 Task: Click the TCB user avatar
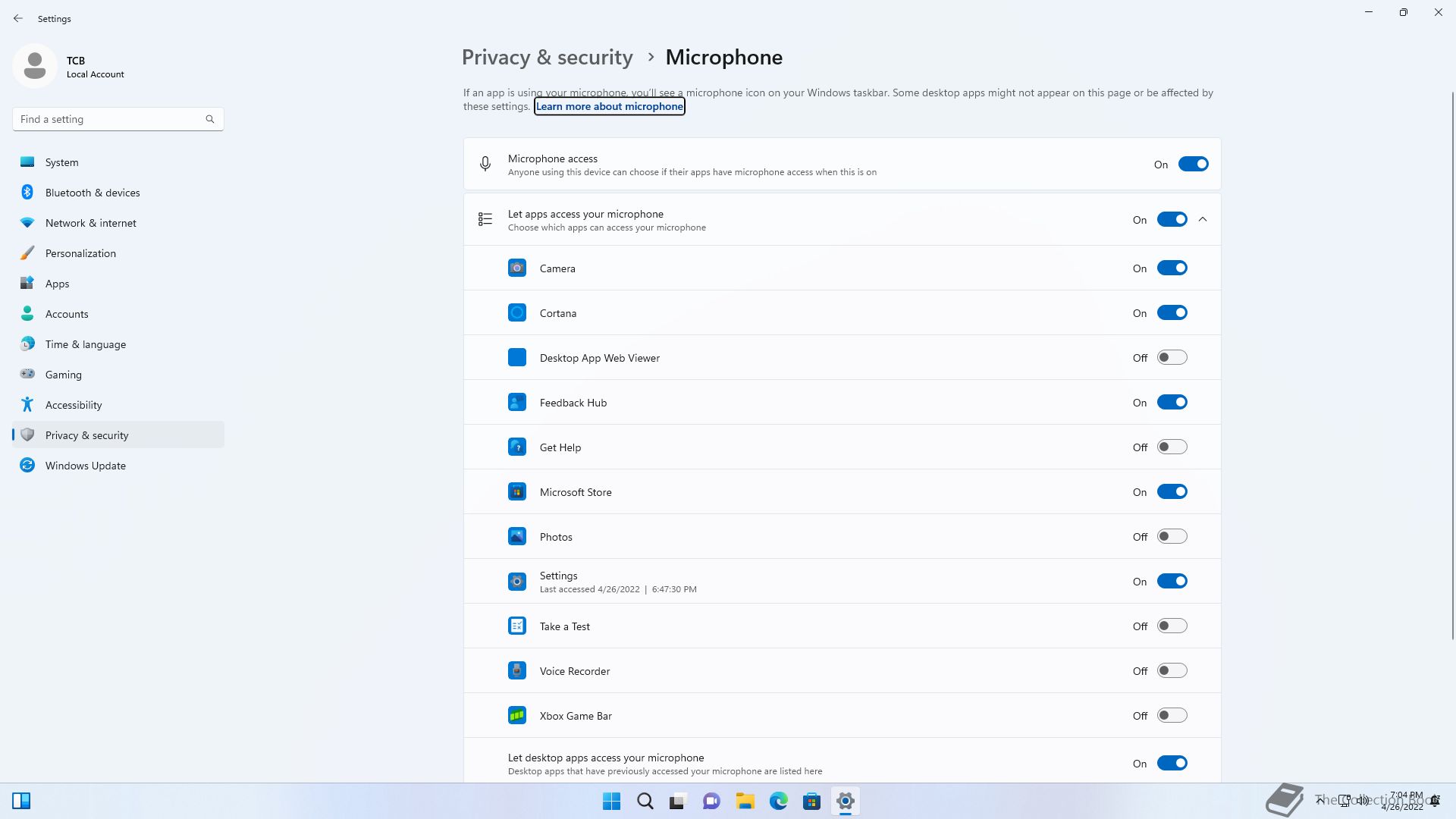[x=35, y=66]
